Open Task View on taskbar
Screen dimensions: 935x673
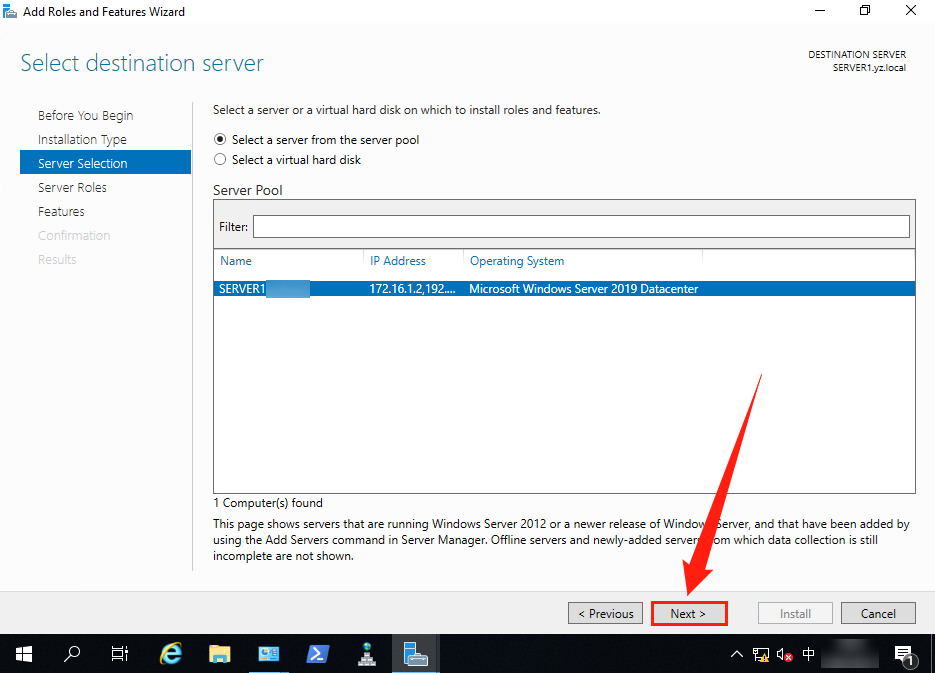pyautogui.click(x=120, y=654)
